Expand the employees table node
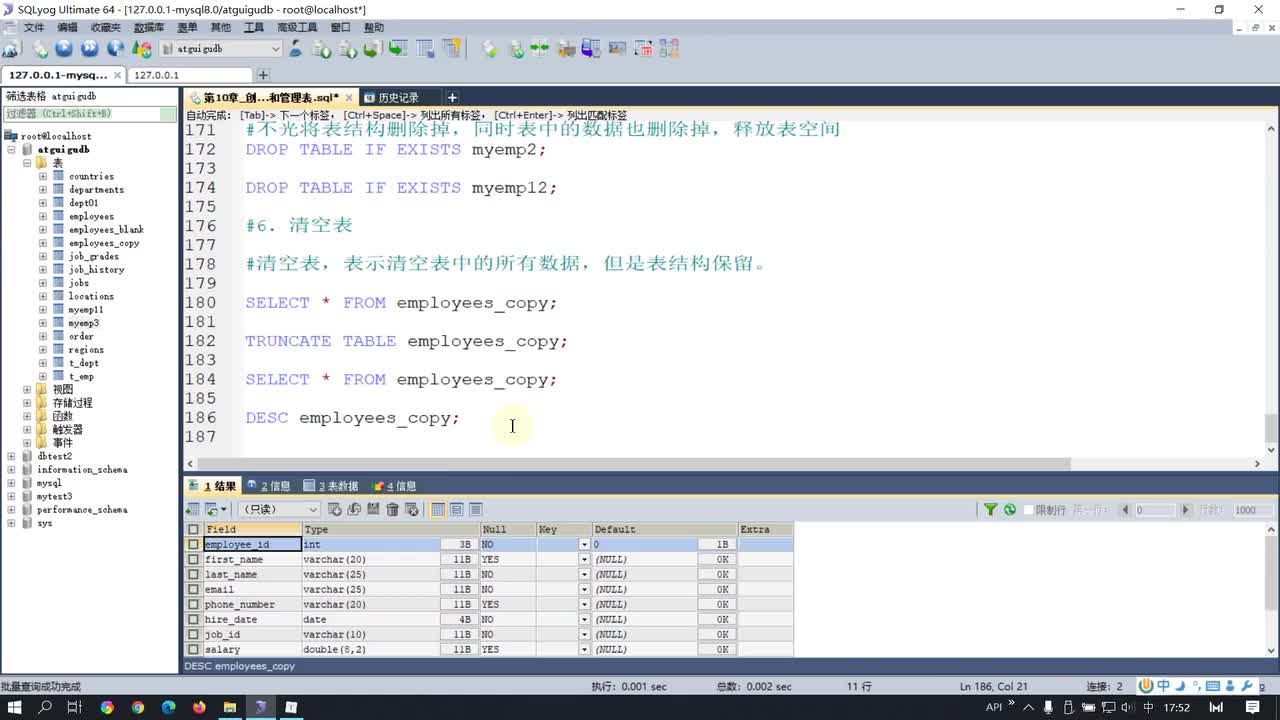 (43, 216)
